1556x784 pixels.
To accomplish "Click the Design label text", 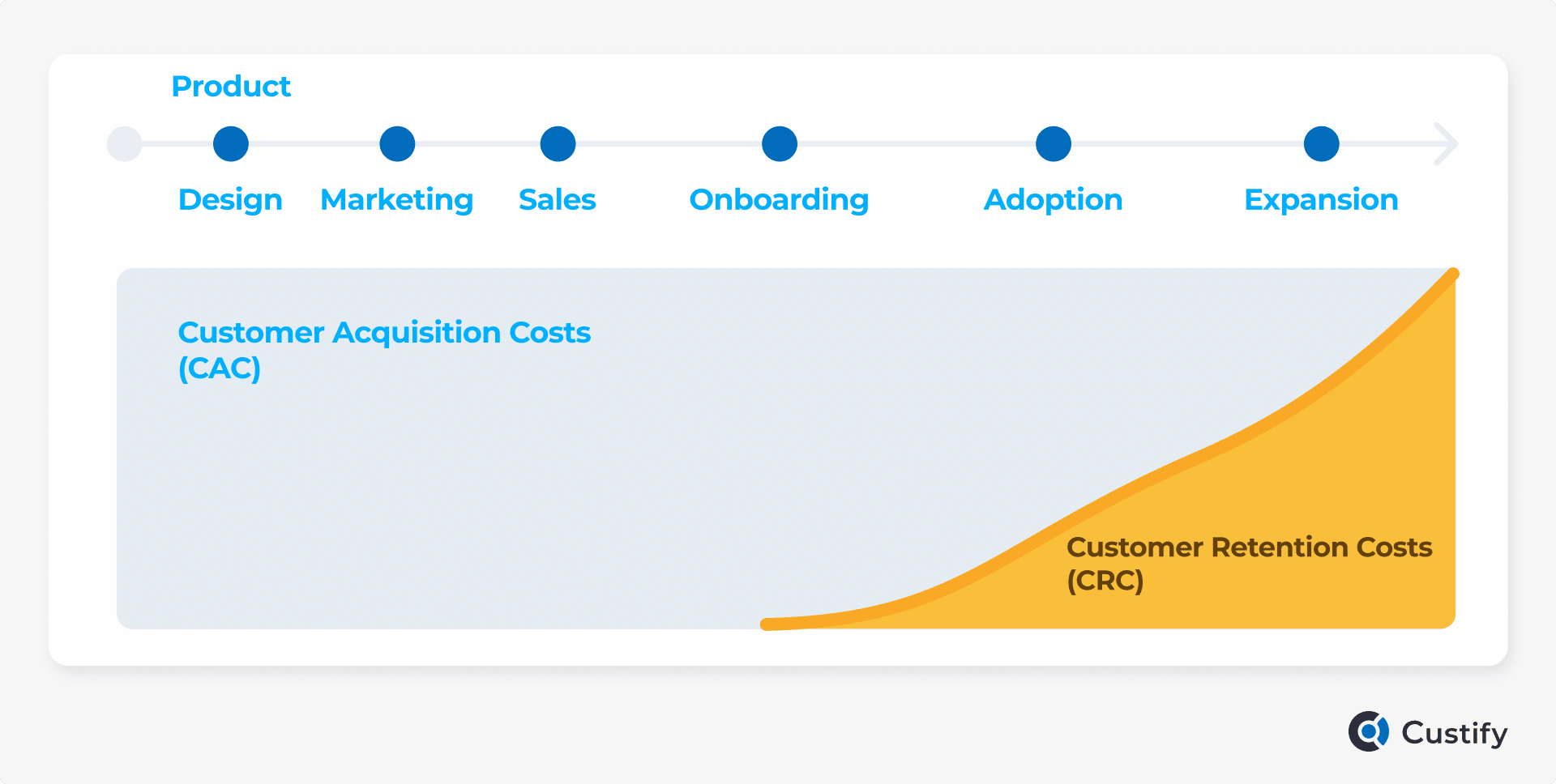I will [x=230, y=200].
